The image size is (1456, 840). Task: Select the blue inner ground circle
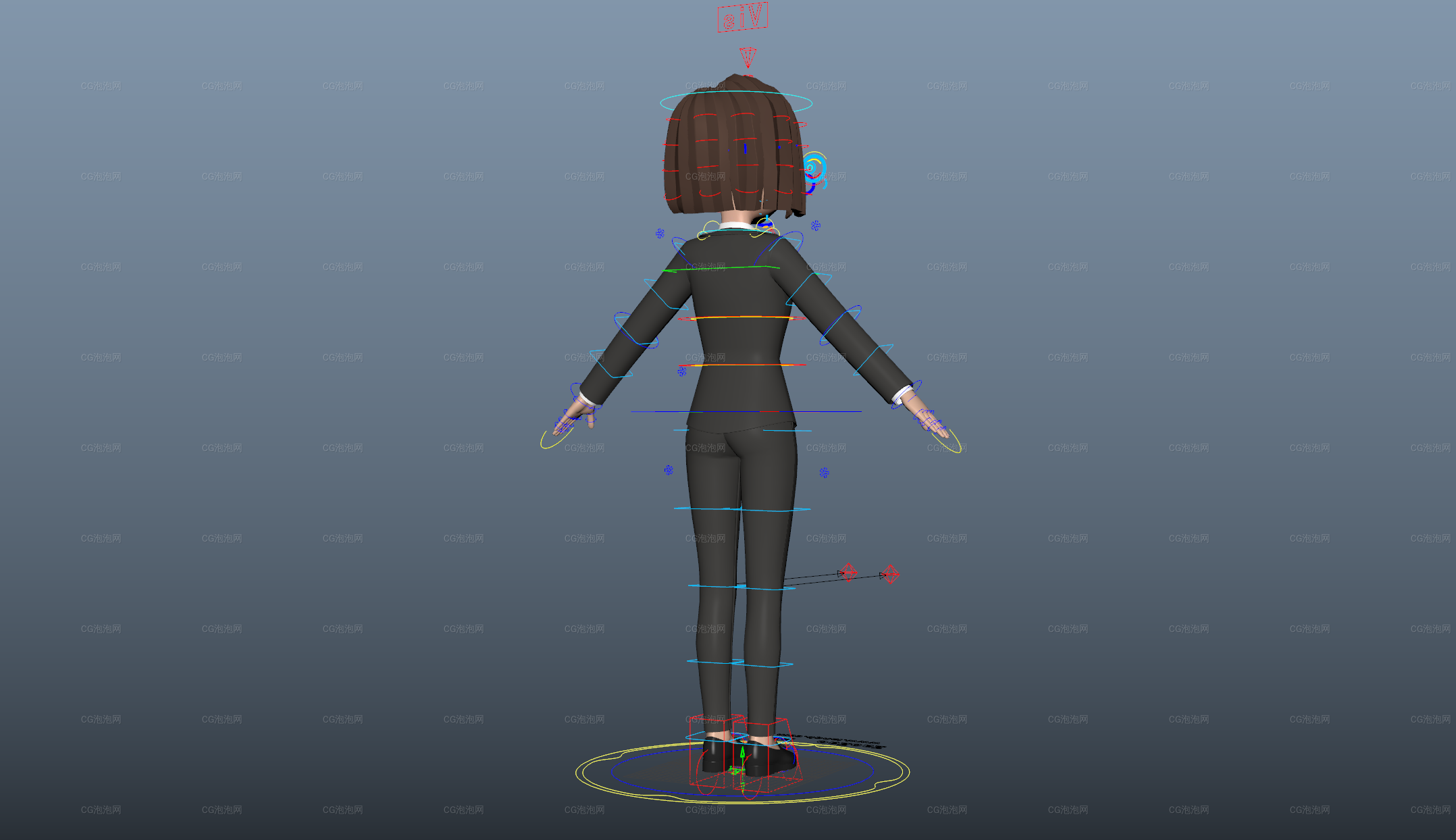(742, 770)
